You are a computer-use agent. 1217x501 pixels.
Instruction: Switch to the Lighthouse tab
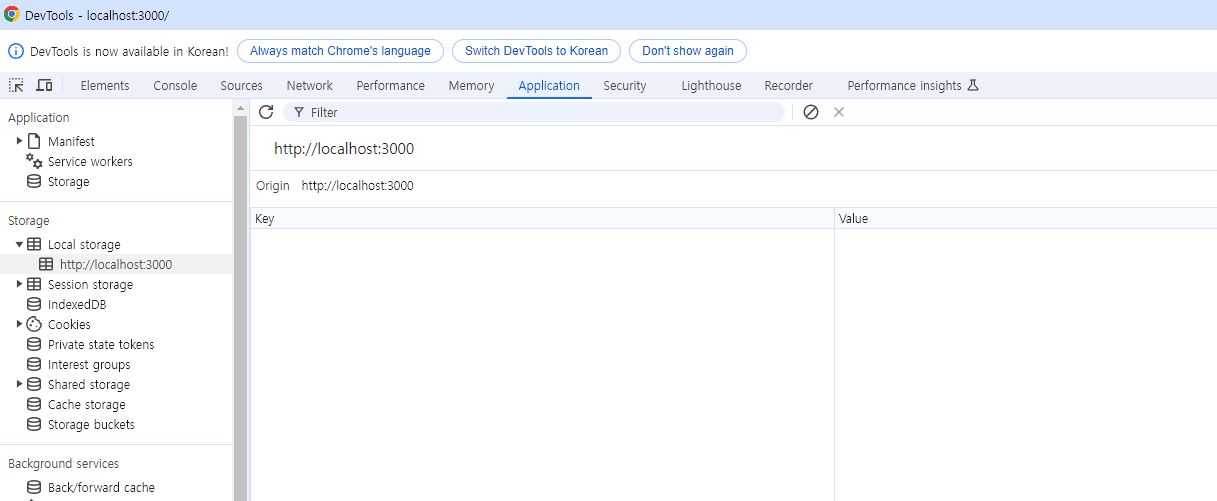[x=711, y=86]
